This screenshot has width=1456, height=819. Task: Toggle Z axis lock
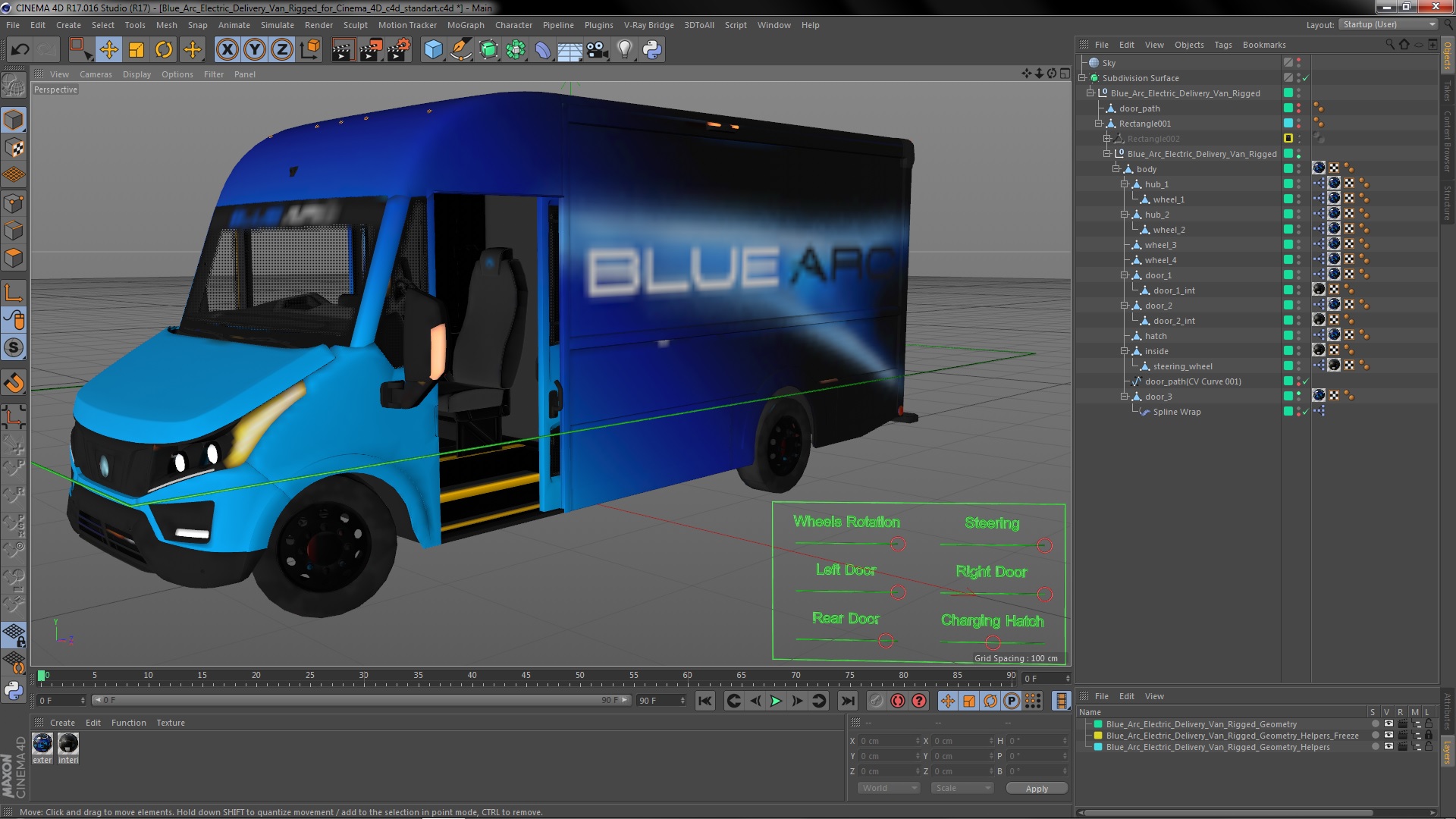(282, 50)
